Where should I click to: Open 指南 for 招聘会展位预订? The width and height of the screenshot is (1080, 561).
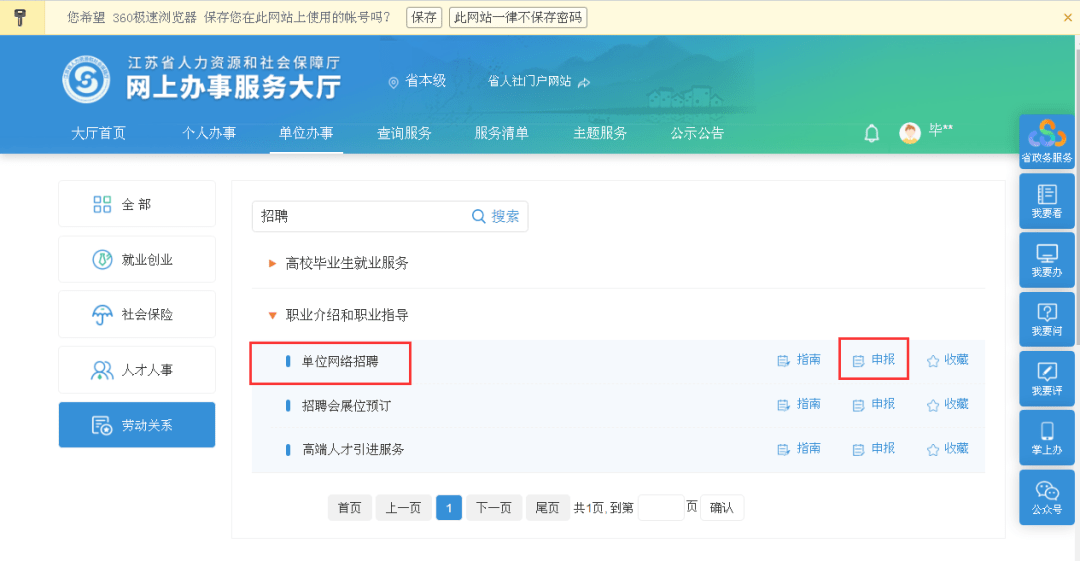pyautogui.click(x=799, y=404)
